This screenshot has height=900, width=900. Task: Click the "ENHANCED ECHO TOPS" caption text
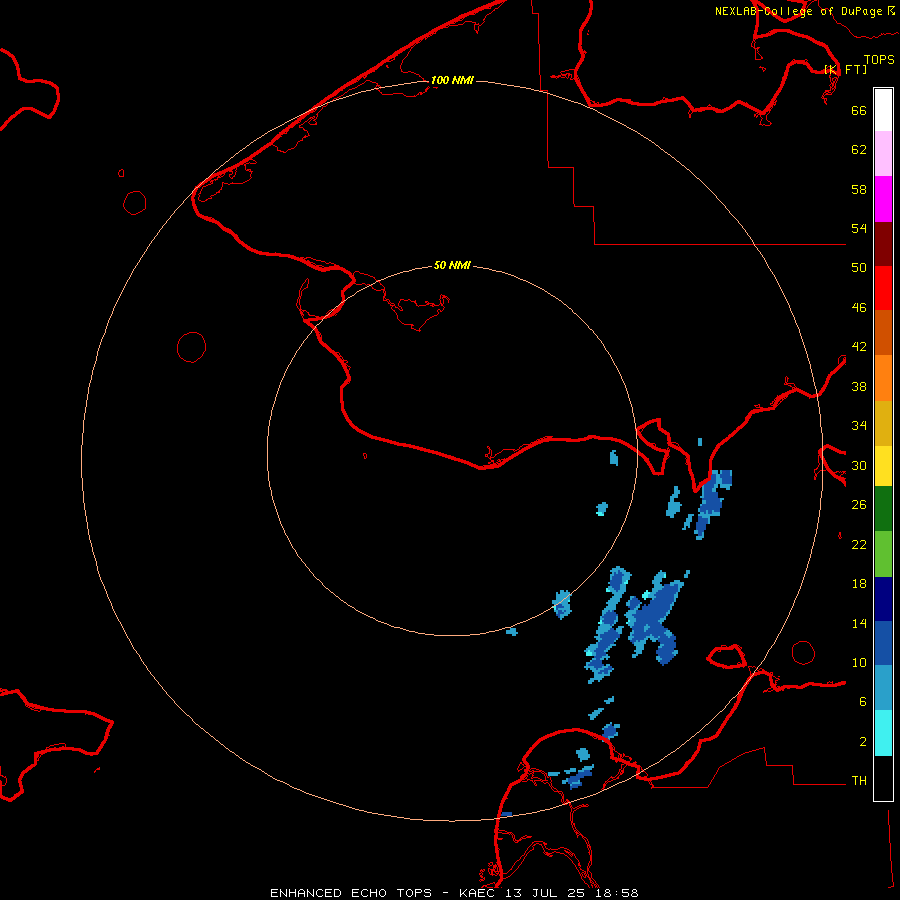click(351, 893)
